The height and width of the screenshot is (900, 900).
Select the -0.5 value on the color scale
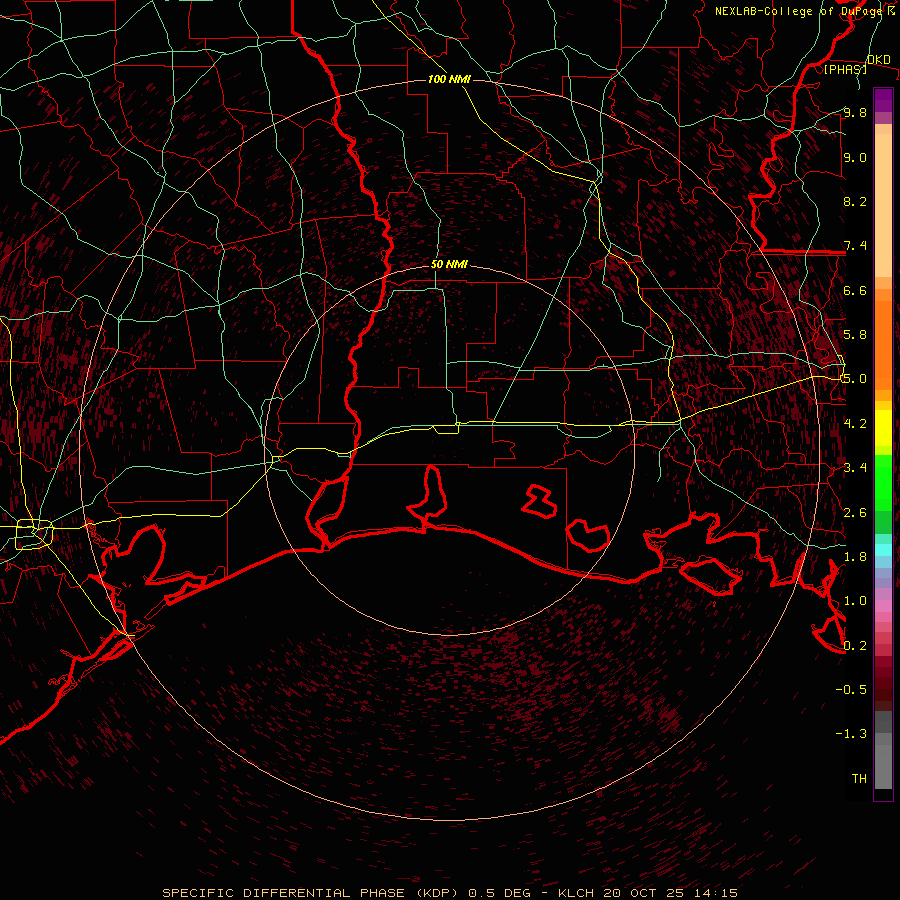(x=851, y=690)
